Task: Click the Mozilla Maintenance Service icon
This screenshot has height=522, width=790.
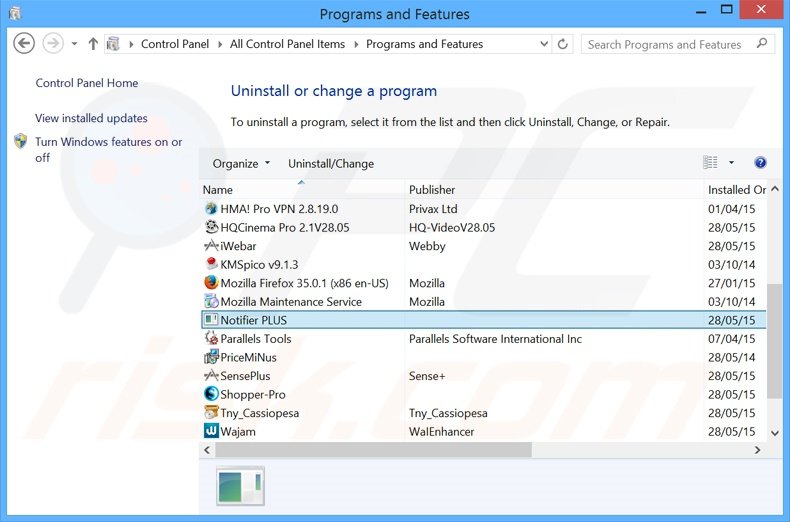Action: click(x=211, y=301)
